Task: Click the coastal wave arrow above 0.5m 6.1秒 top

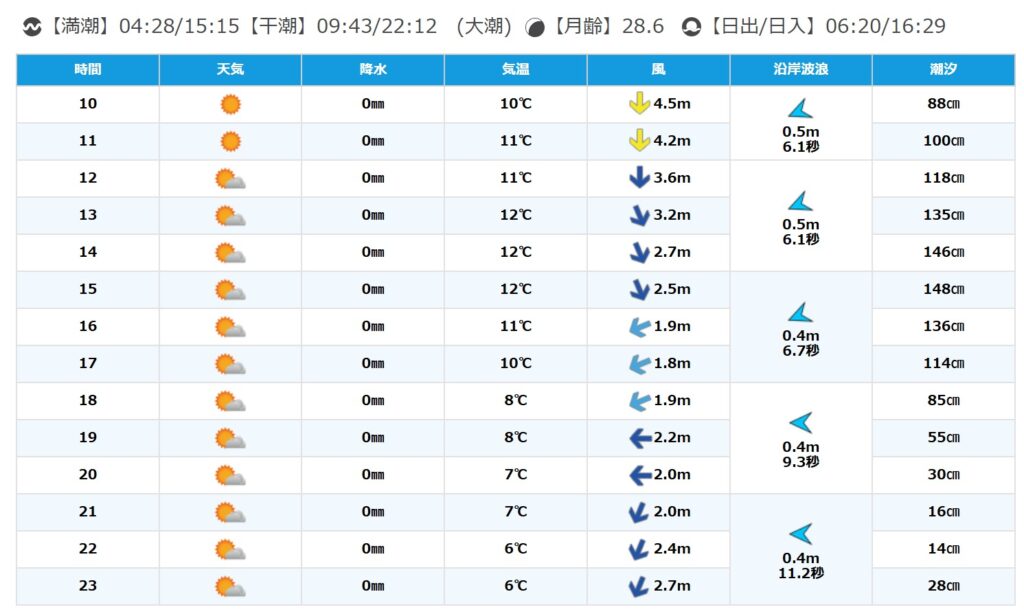Action: [x=800, y=110]
